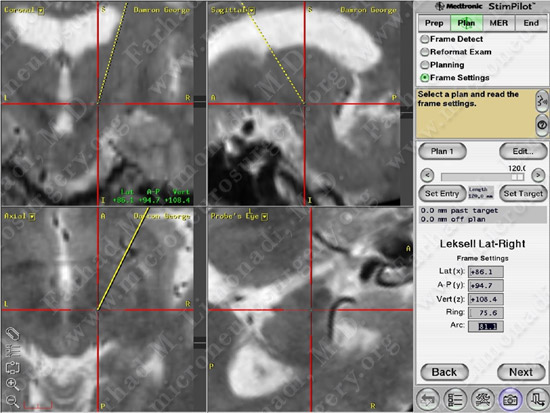550x413 pixels.
Task: Click the A-P (y) value field
Action: [x=486, y=285]
